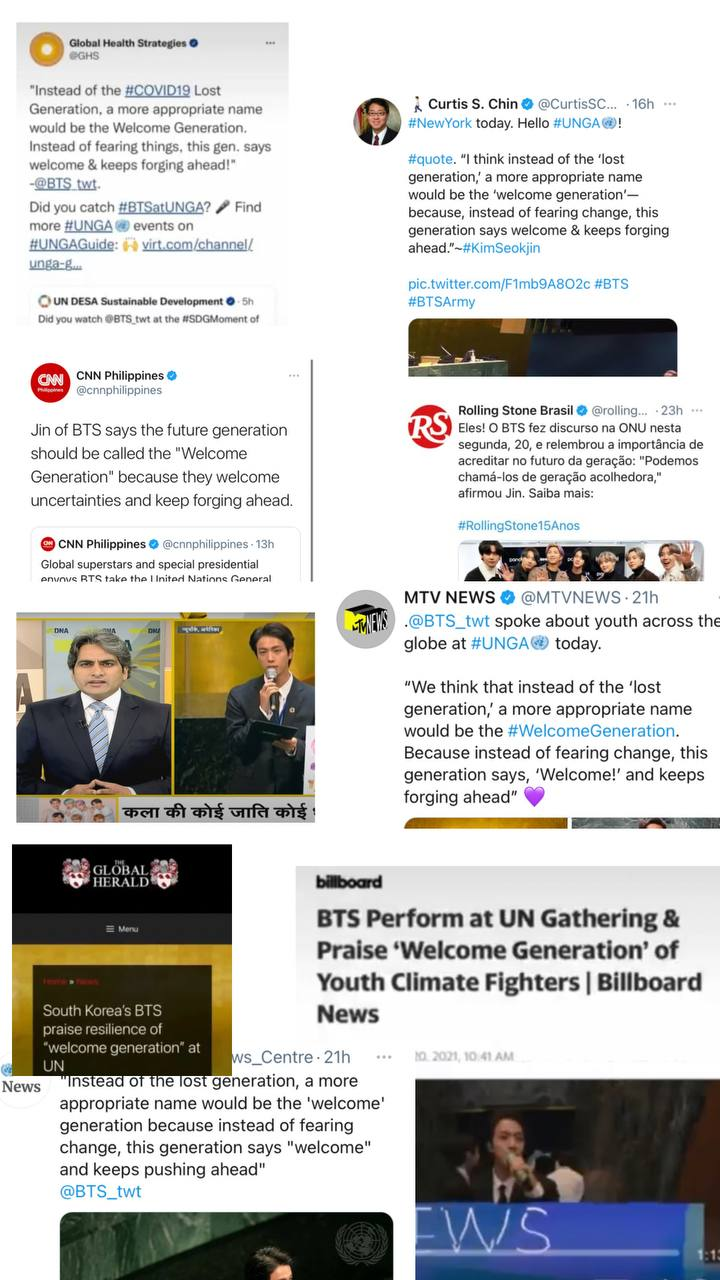The image size is (720, 1280).
Task: Open the more options dots on GHS tweet
Action: pos(270,43)
